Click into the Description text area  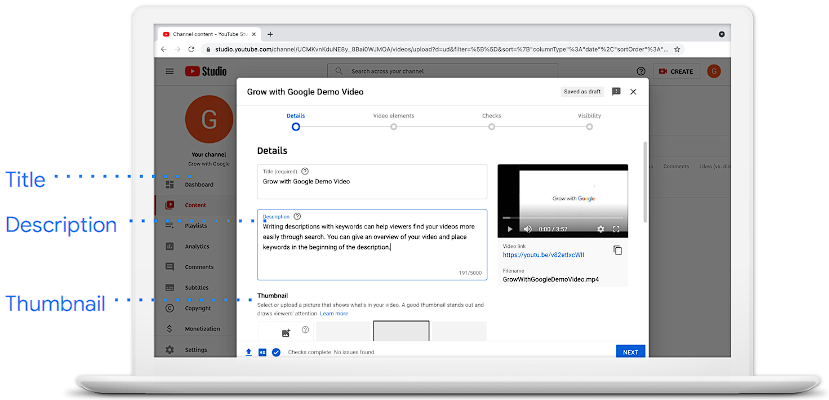(x=372, y=245)
